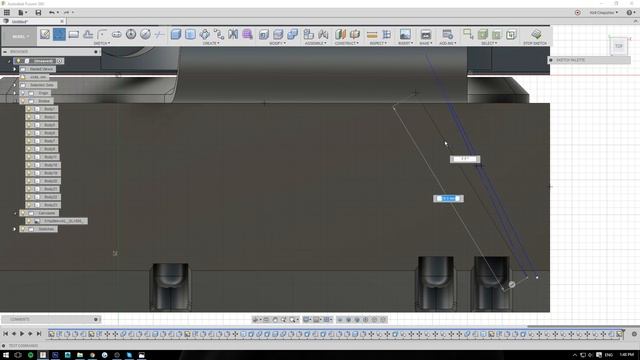Viewport: 640px width, 360px height.
Task: Toggle visibility bulb of Sketches folder
Action: click(x=23, y=229)
